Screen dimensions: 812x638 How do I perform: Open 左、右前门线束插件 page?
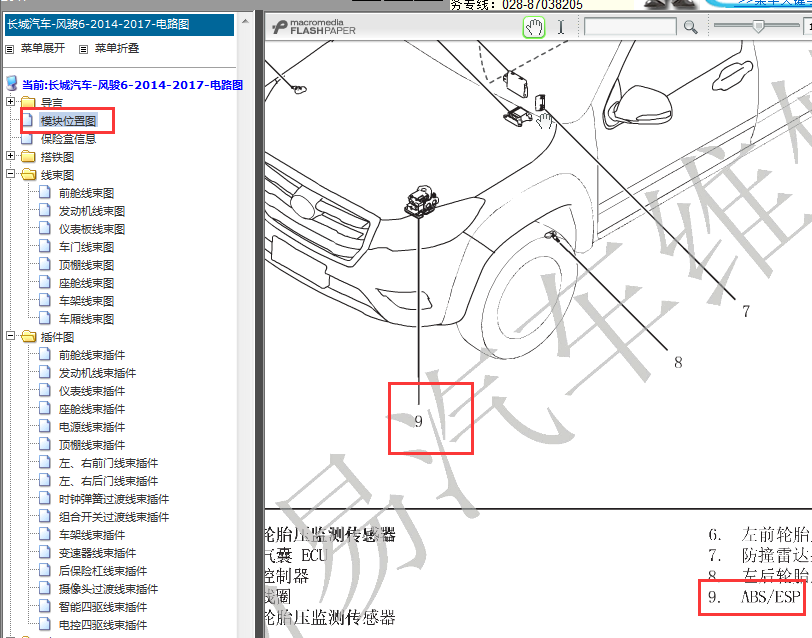[108, 463]
